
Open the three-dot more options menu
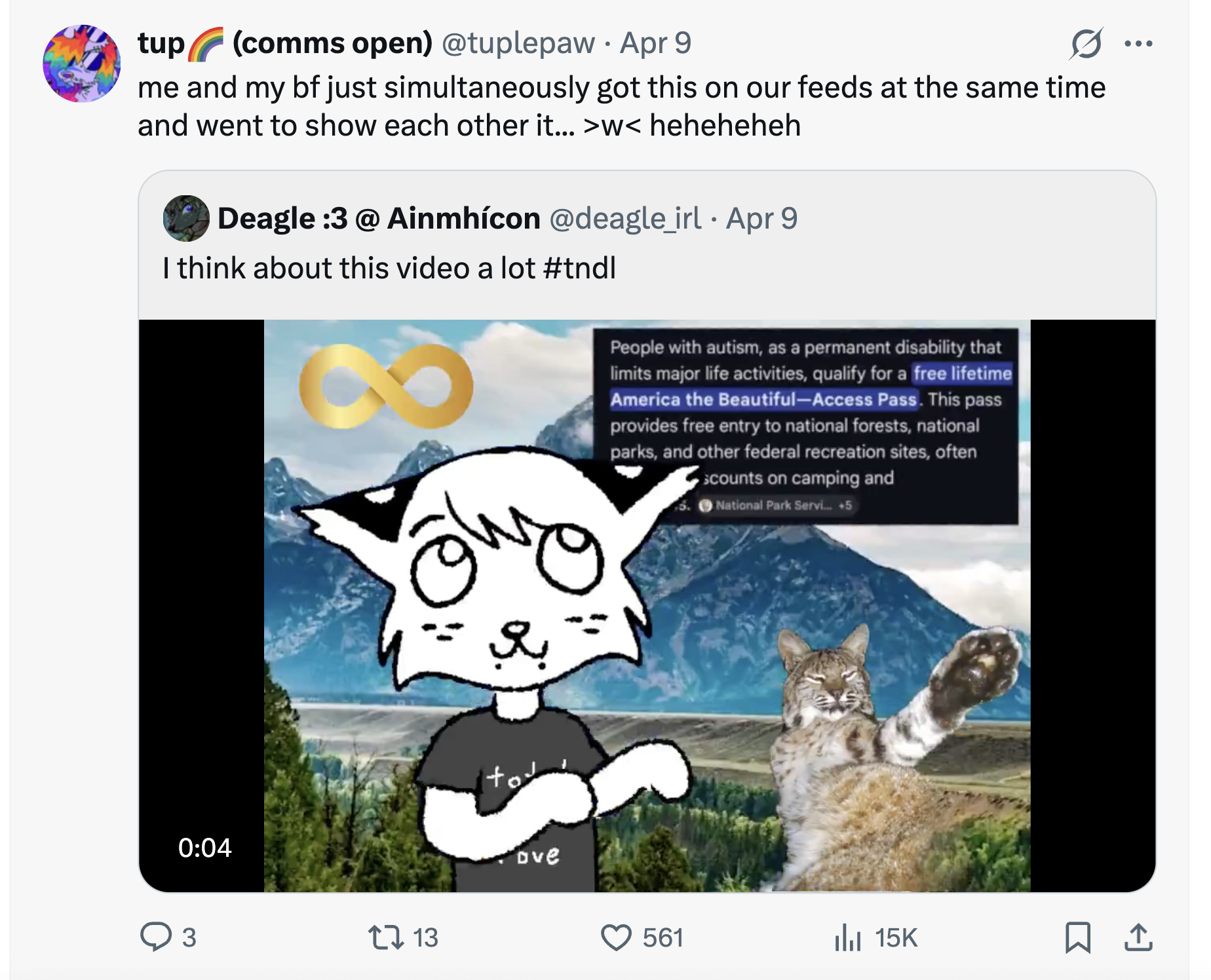[1138, 44]
